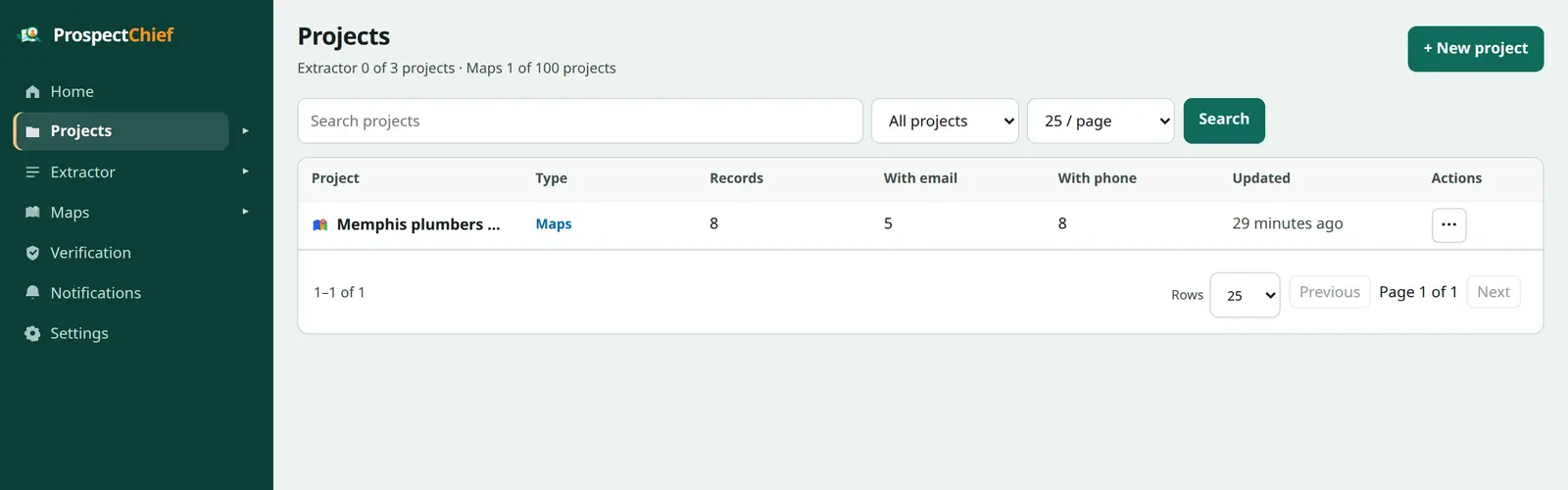Viewport: 1568px width, 490px height.
Task: Open the 25 / page dropdown
Action: [x=1101, y=121]
